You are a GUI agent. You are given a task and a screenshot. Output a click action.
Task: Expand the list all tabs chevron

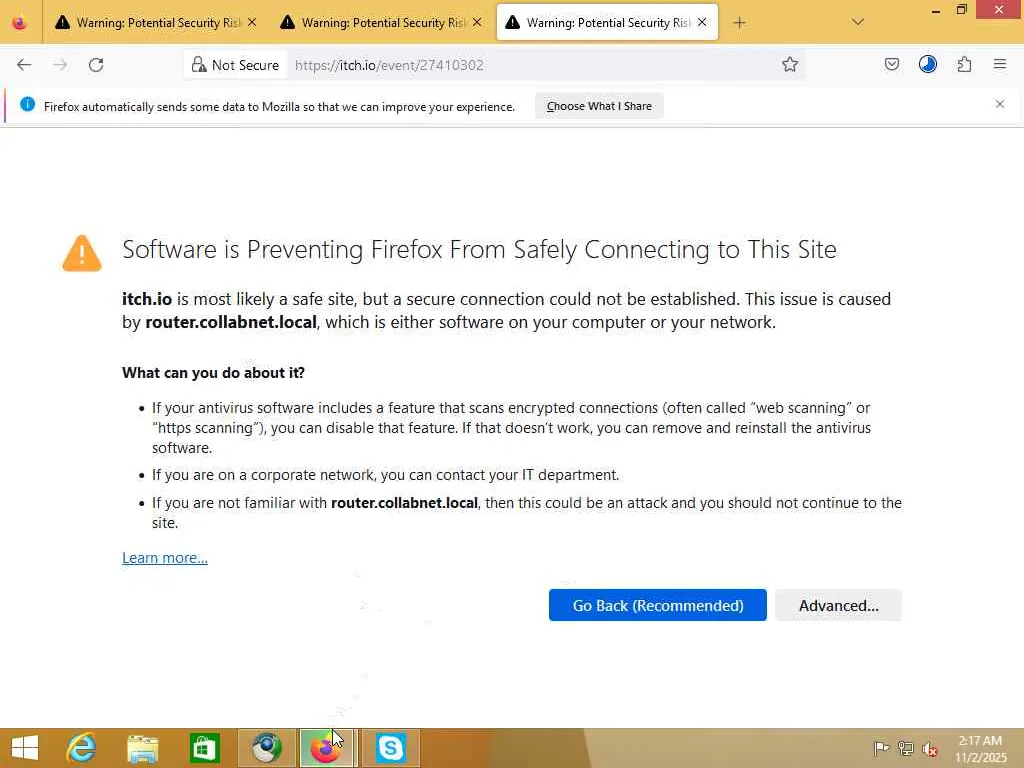(x=858, y=22)
